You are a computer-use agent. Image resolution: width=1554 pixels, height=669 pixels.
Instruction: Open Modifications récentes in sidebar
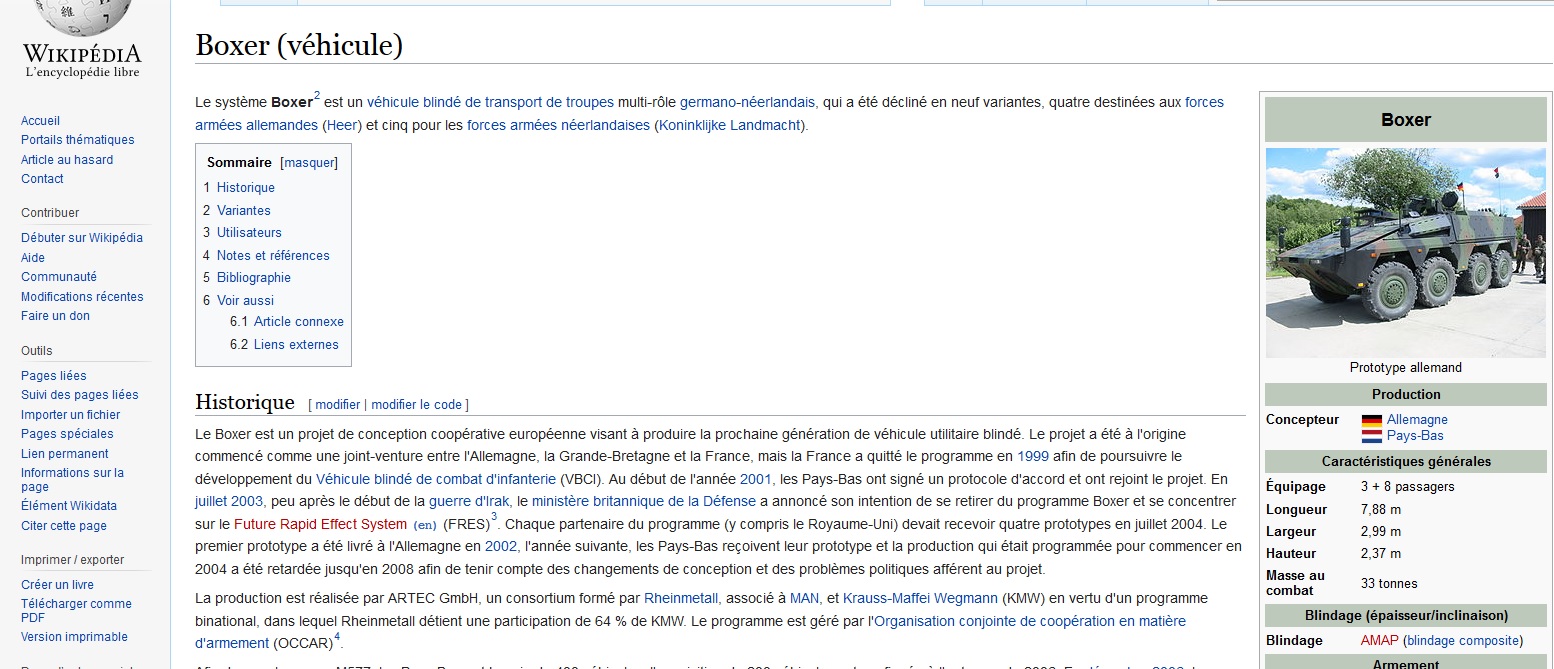click(x=82, y=296)
